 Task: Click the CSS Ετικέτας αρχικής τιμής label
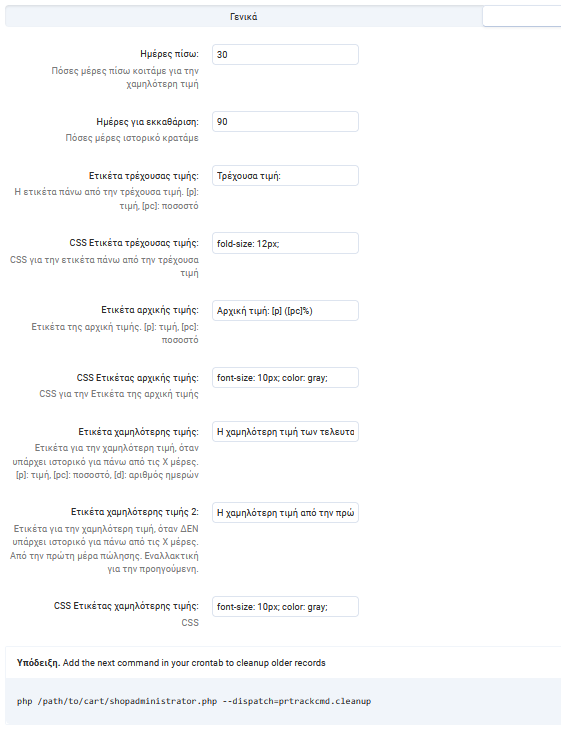pyautogui.click(x=137, y=377)
